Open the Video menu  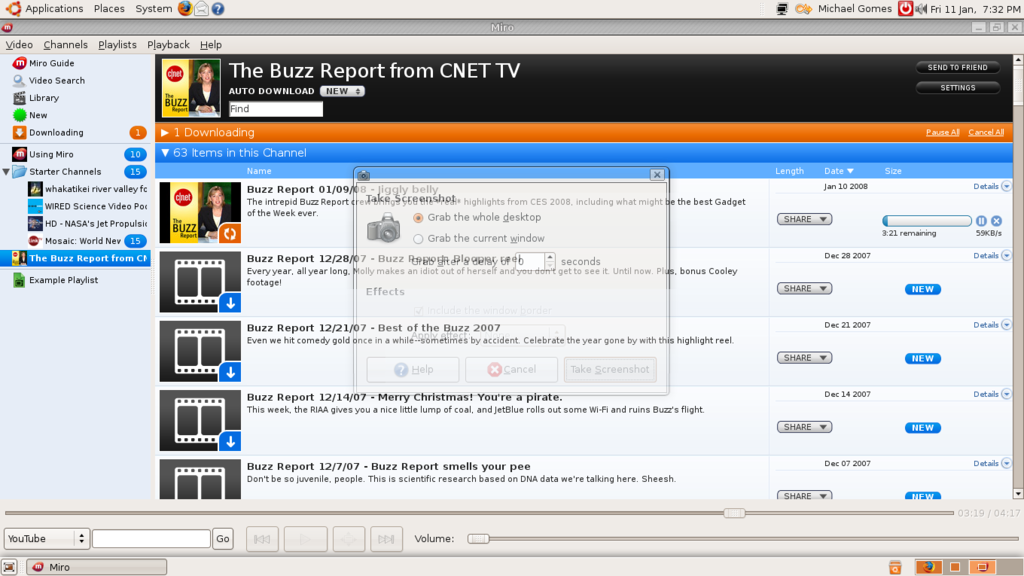click(x=19, y=45)
